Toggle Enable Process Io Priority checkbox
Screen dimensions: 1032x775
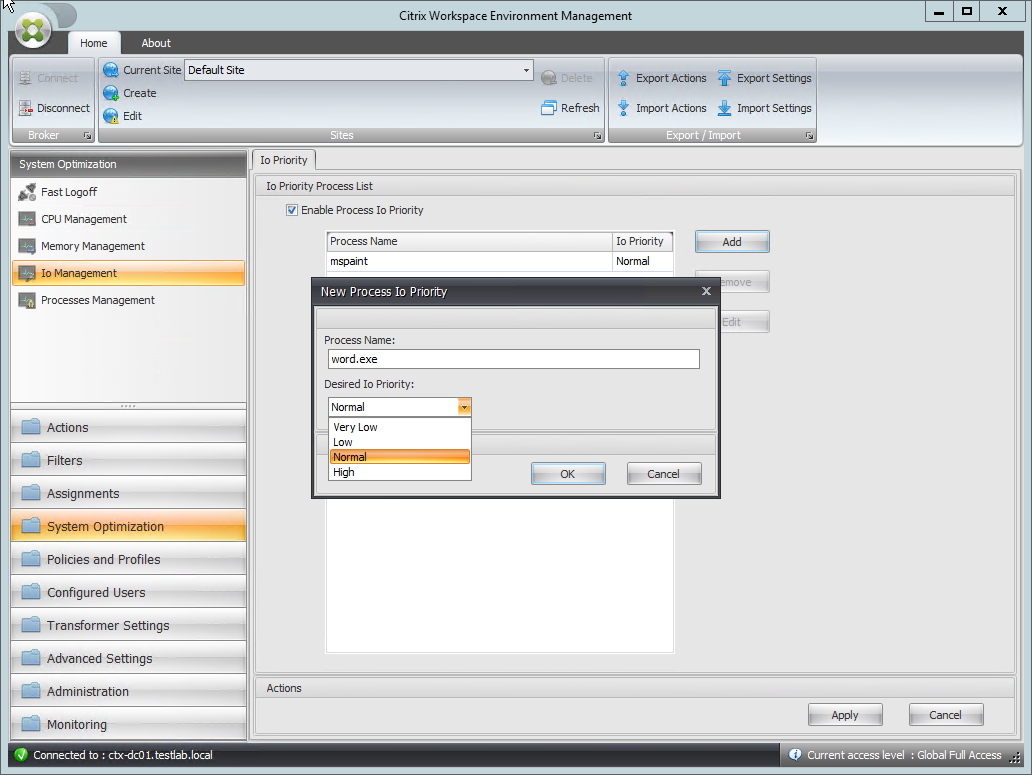tap(292, 210)
